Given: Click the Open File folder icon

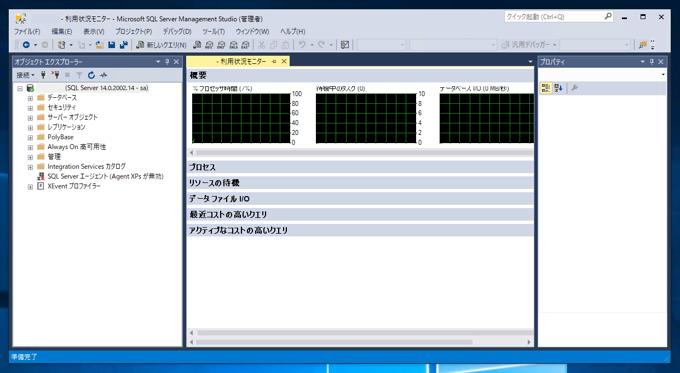Looking at the screenshot, I should [99, 45].
